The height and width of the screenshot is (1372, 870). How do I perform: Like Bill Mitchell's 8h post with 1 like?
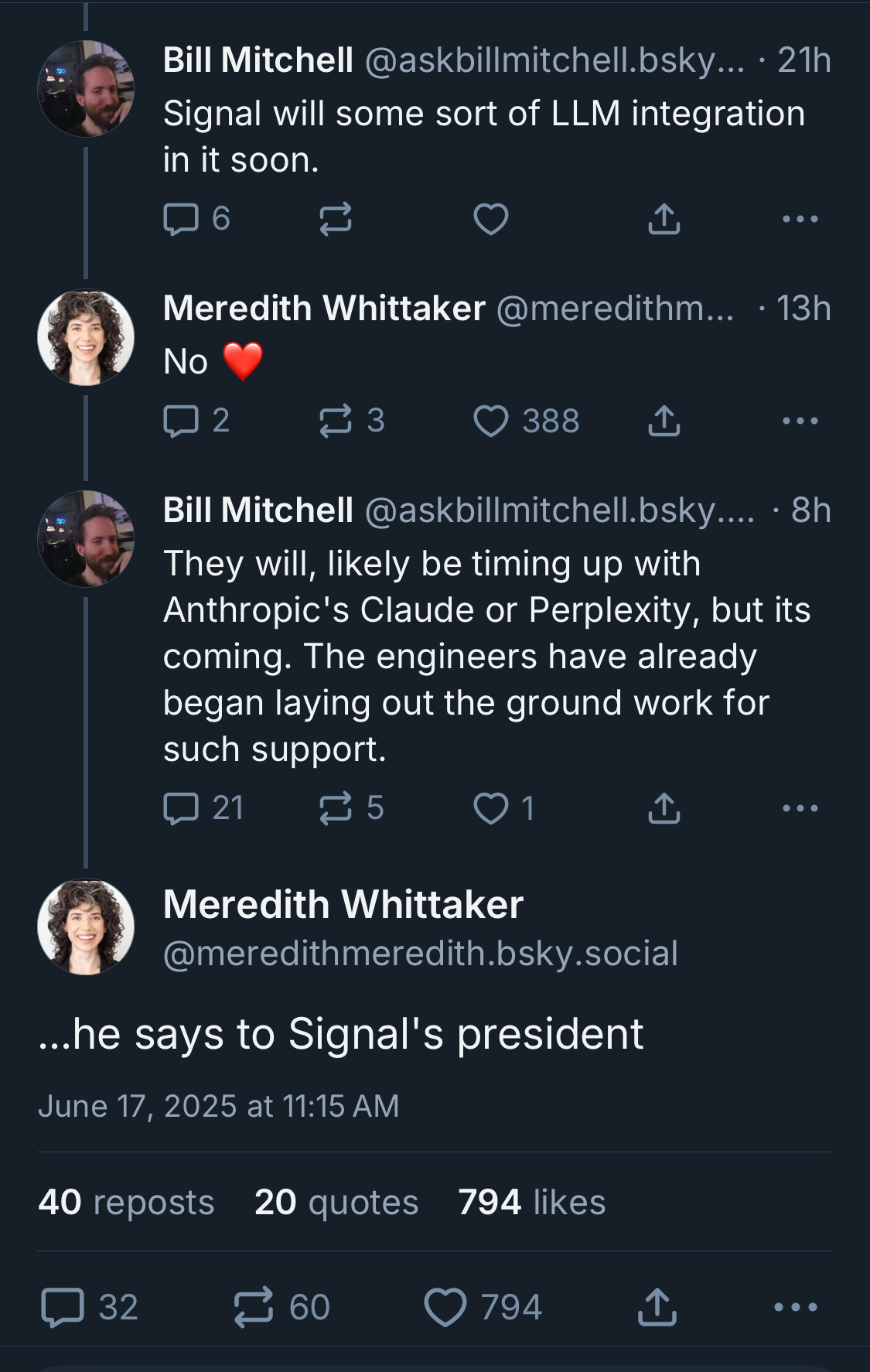tap(491, 809)
